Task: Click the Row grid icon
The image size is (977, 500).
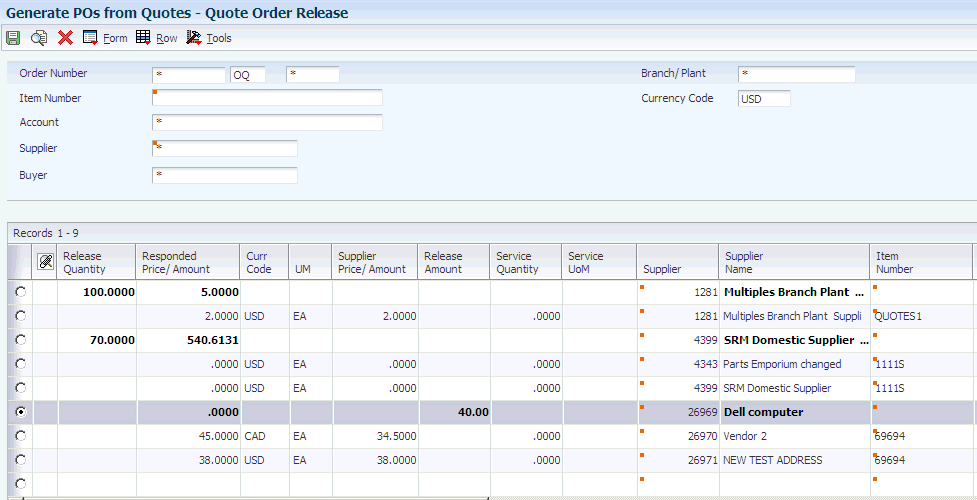Action: click(143, 38)
